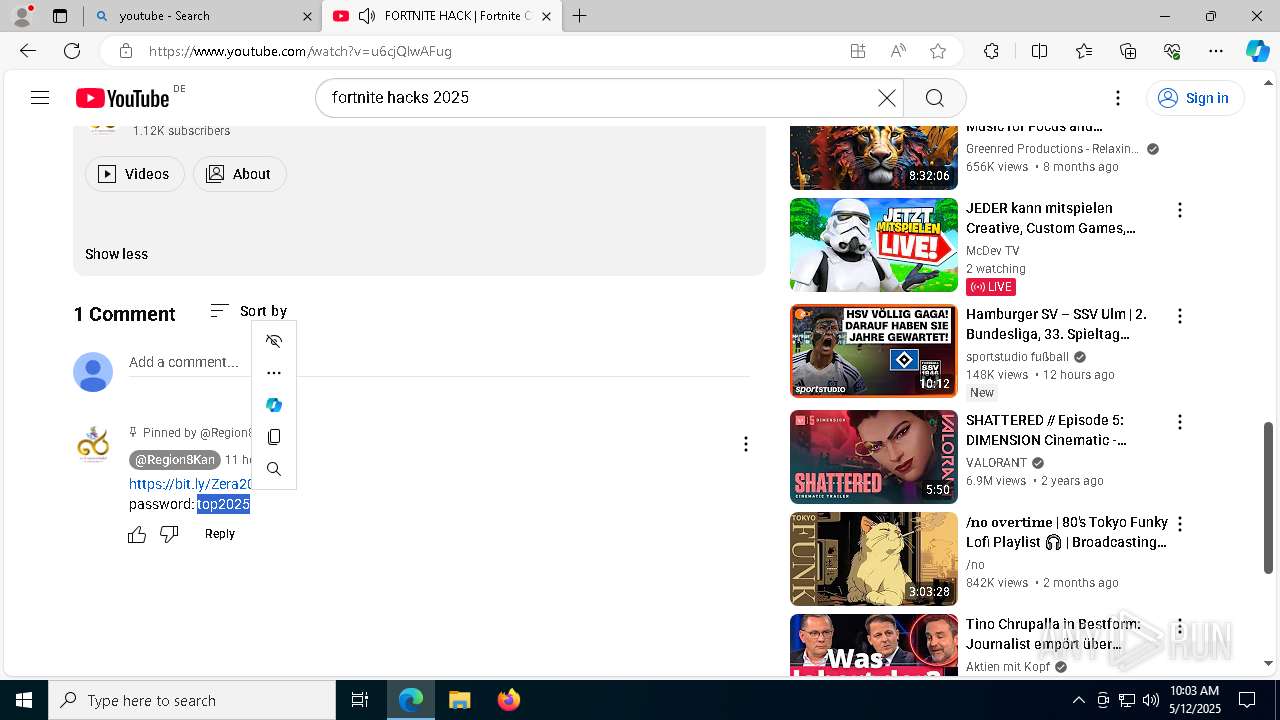Screen dimensions: 1280x720
Task: Open YouTube settings three-dot menu
Action: point(1118,97)
